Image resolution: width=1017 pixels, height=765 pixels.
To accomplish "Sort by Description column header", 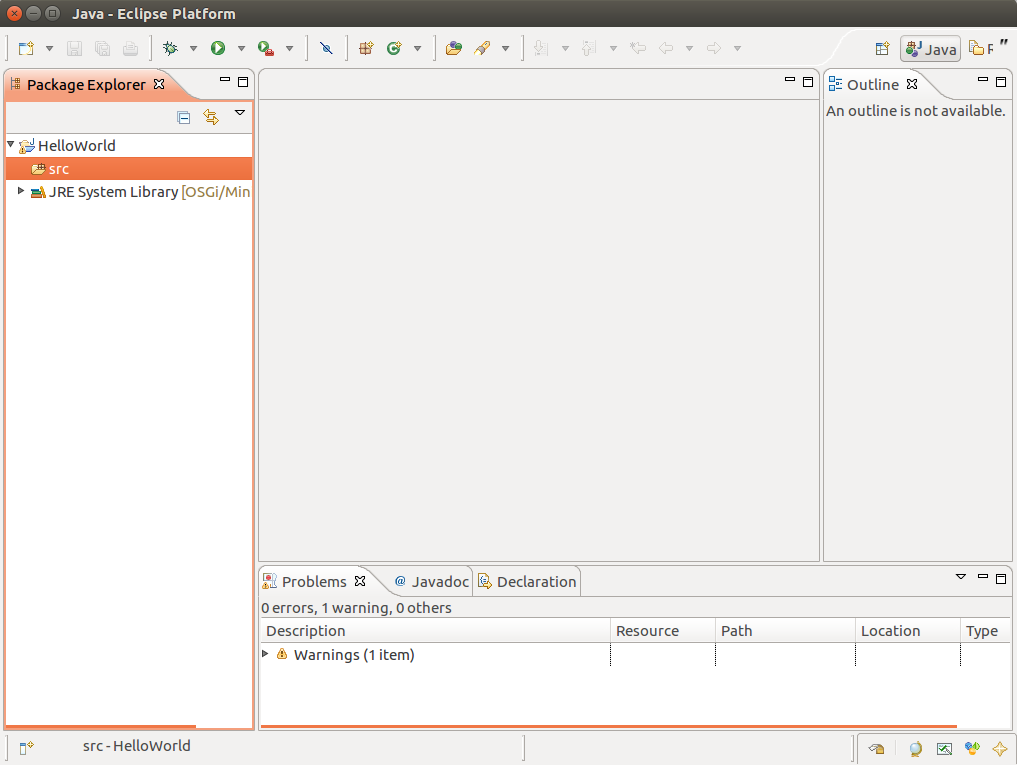I will click(x=435, y=631).
